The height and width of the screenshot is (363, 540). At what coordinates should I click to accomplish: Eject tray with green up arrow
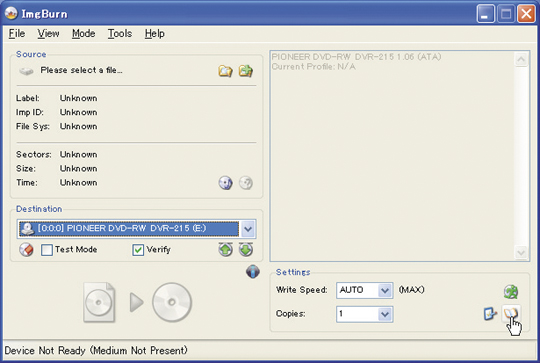point(226,249)
